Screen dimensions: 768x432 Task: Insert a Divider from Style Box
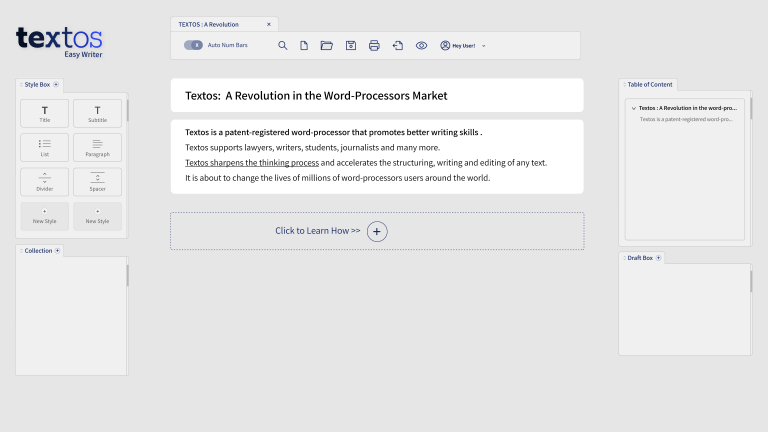pos(45,182)
